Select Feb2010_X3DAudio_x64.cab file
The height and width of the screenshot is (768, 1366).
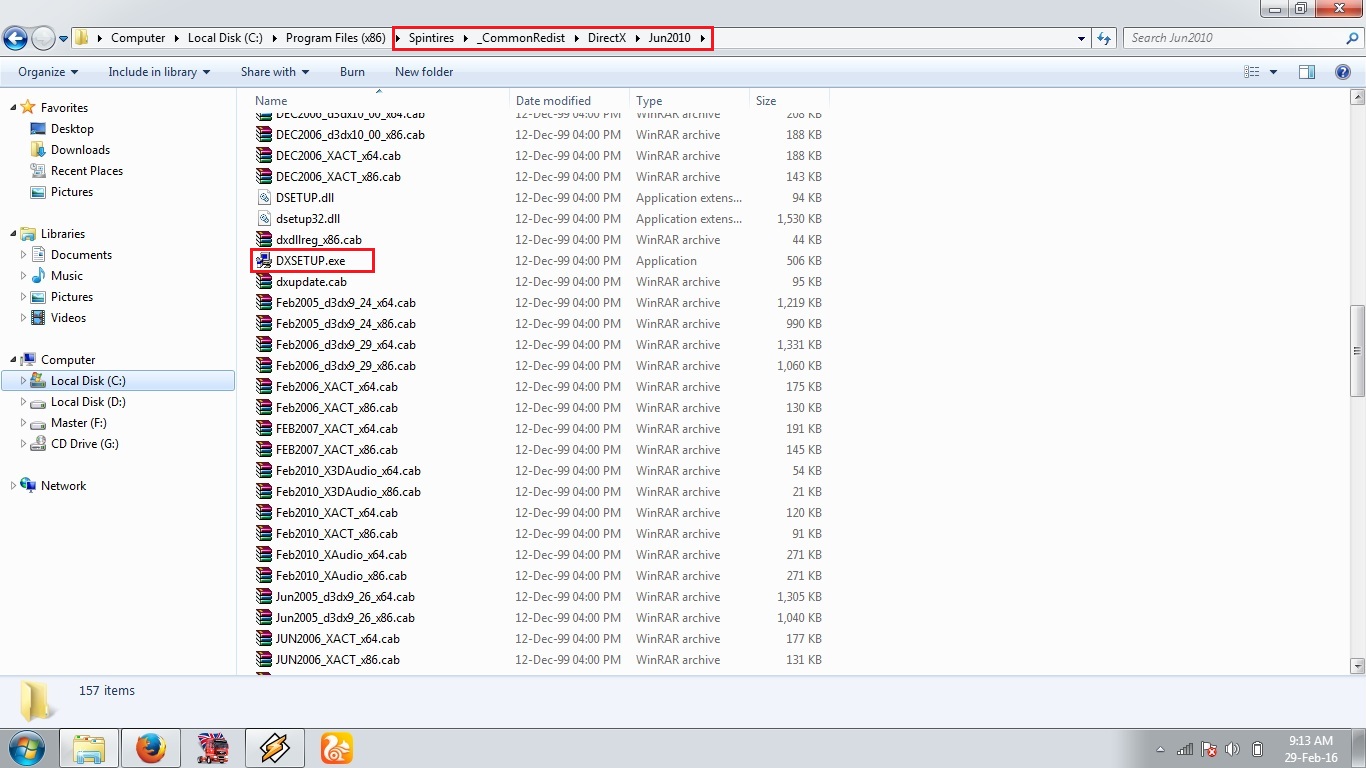tap(348, 471)
